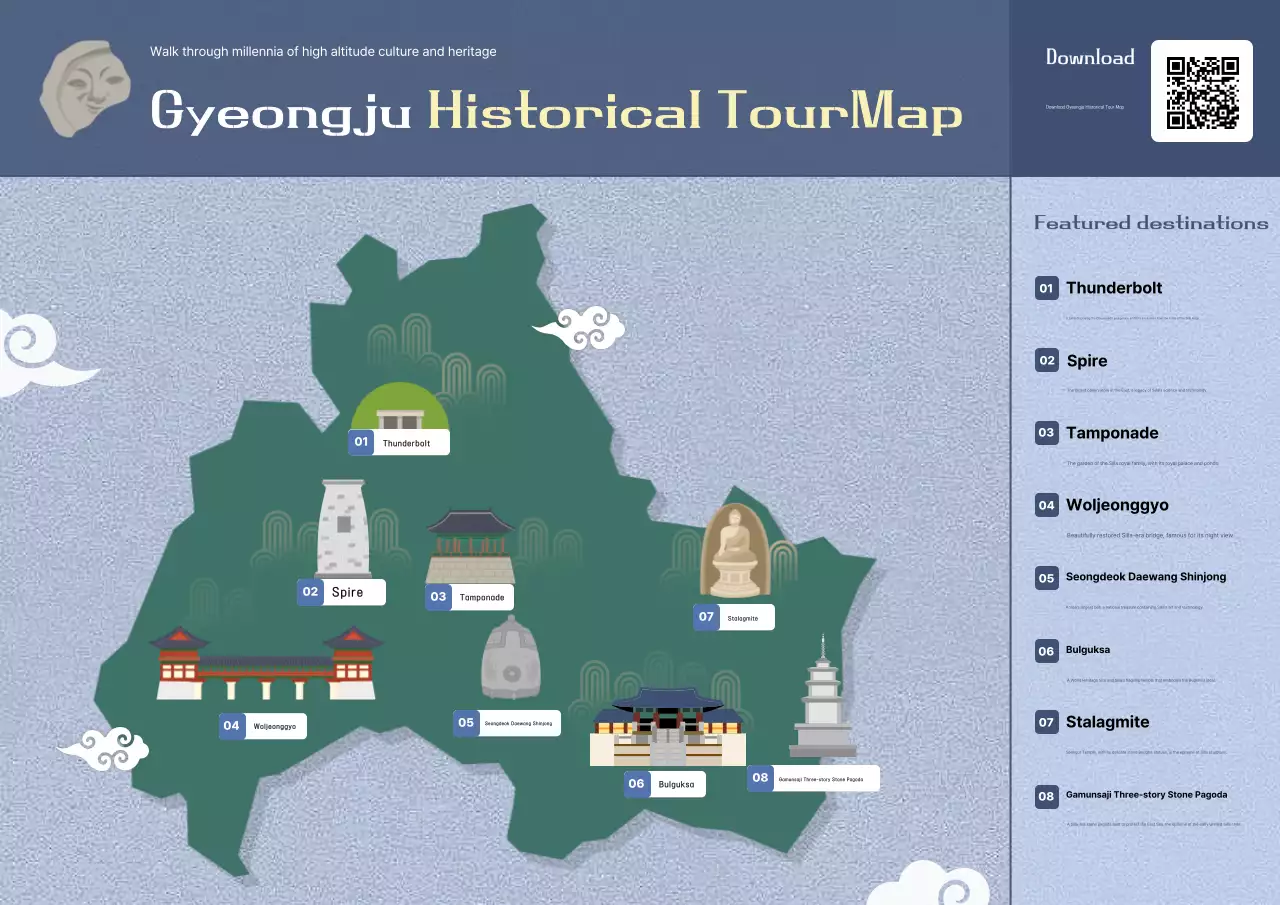
Task: Select the 06 Bulguksa map label
Action: (664, 784)
